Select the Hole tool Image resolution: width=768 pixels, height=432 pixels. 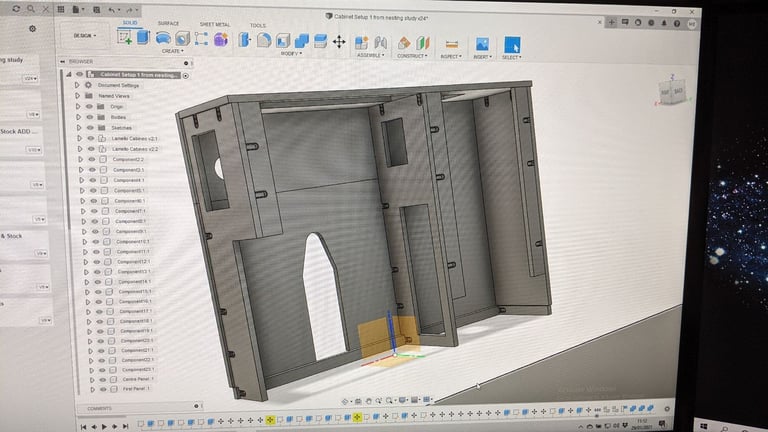click(182, 38)
